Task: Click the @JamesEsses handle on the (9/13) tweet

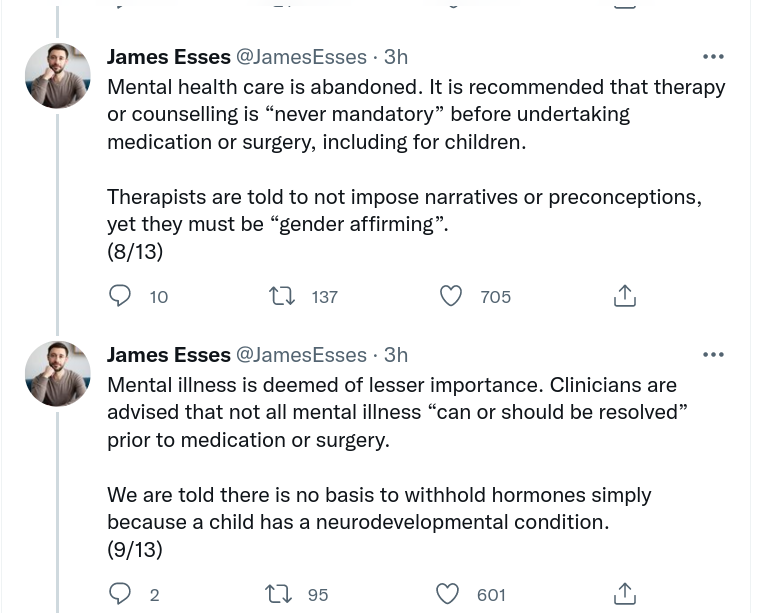Action: tap(300, 355)
